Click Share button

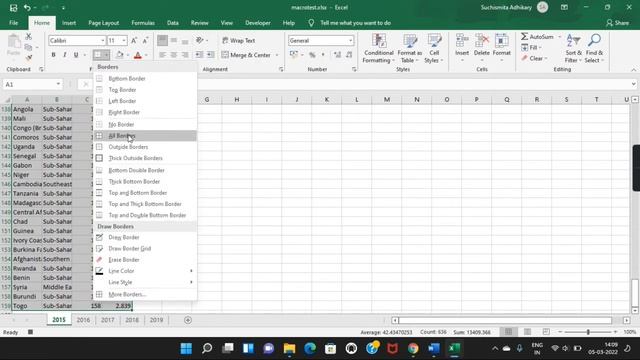click(x=618, y=23)
